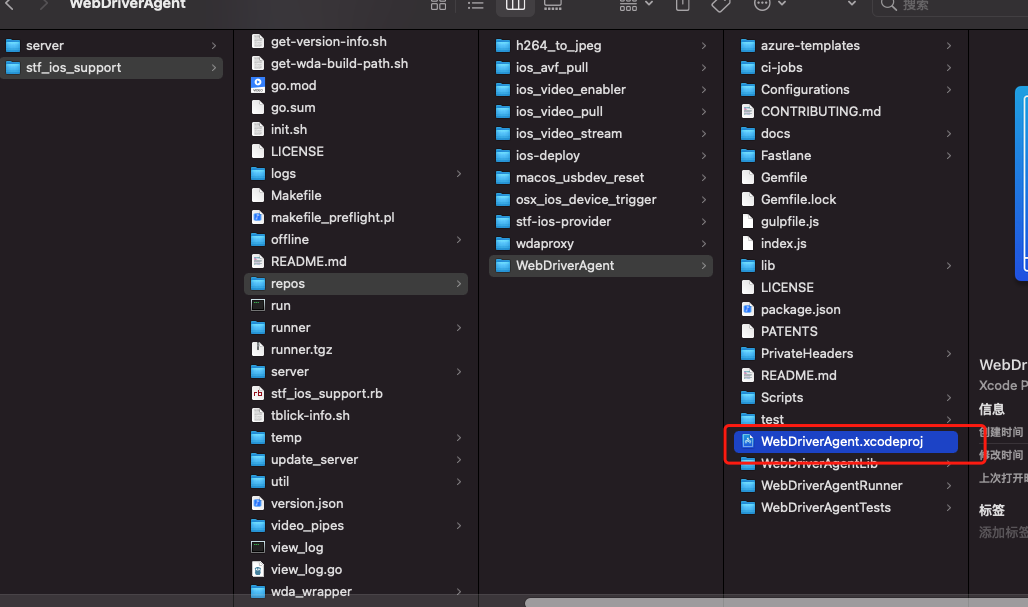Switch to list view in toolbar
The width and height of the screenshot is (1028, 607).
tap(476, 5)
